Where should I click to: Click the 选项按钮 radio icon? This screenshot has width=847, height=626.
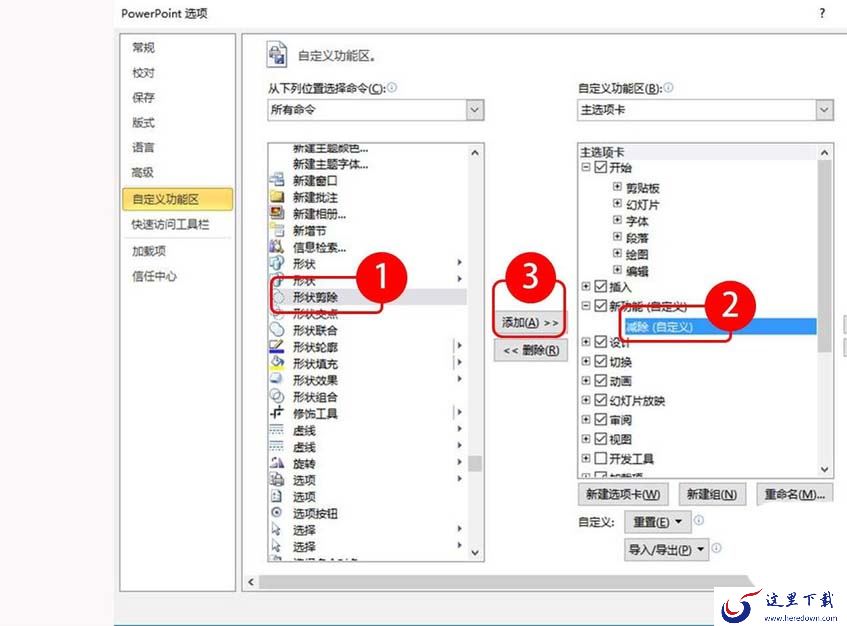(277, 512)
